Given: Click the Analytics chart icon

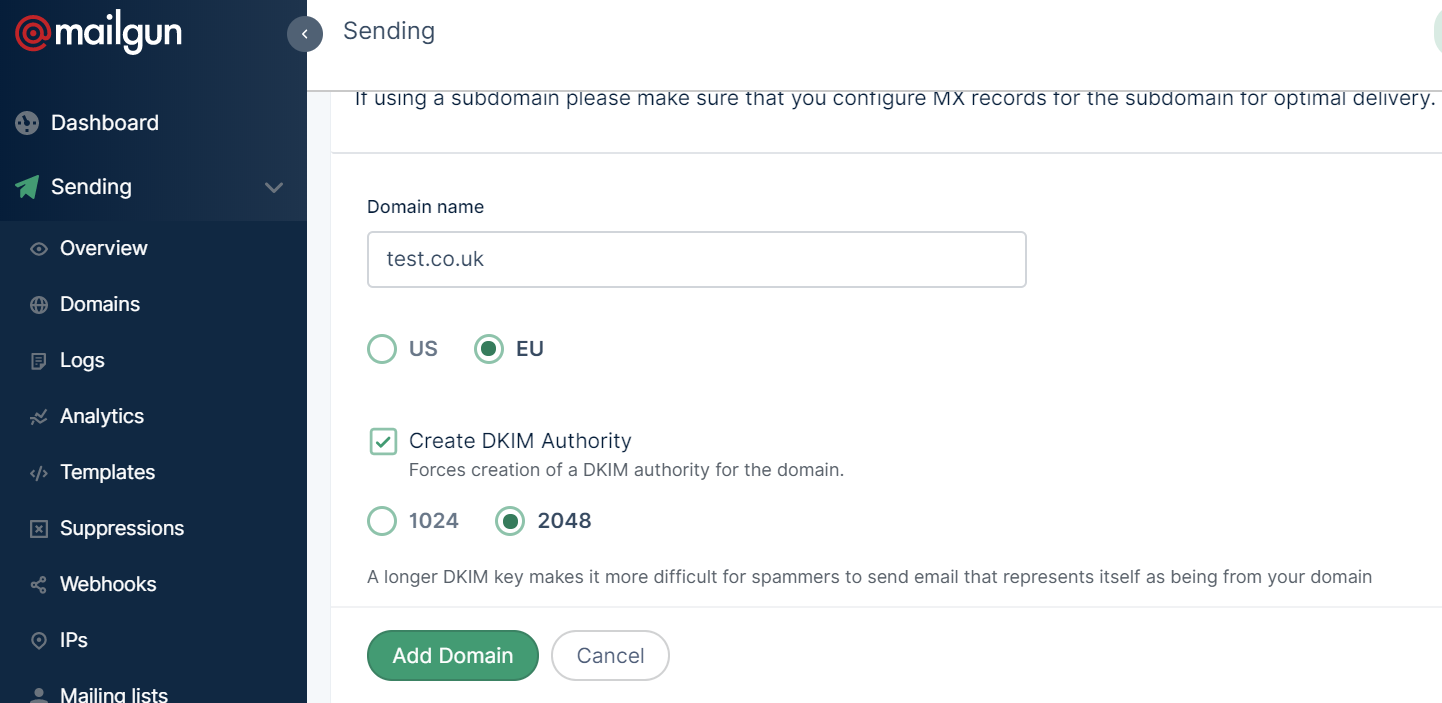Looking at the screenshot, I should (39, 417).
